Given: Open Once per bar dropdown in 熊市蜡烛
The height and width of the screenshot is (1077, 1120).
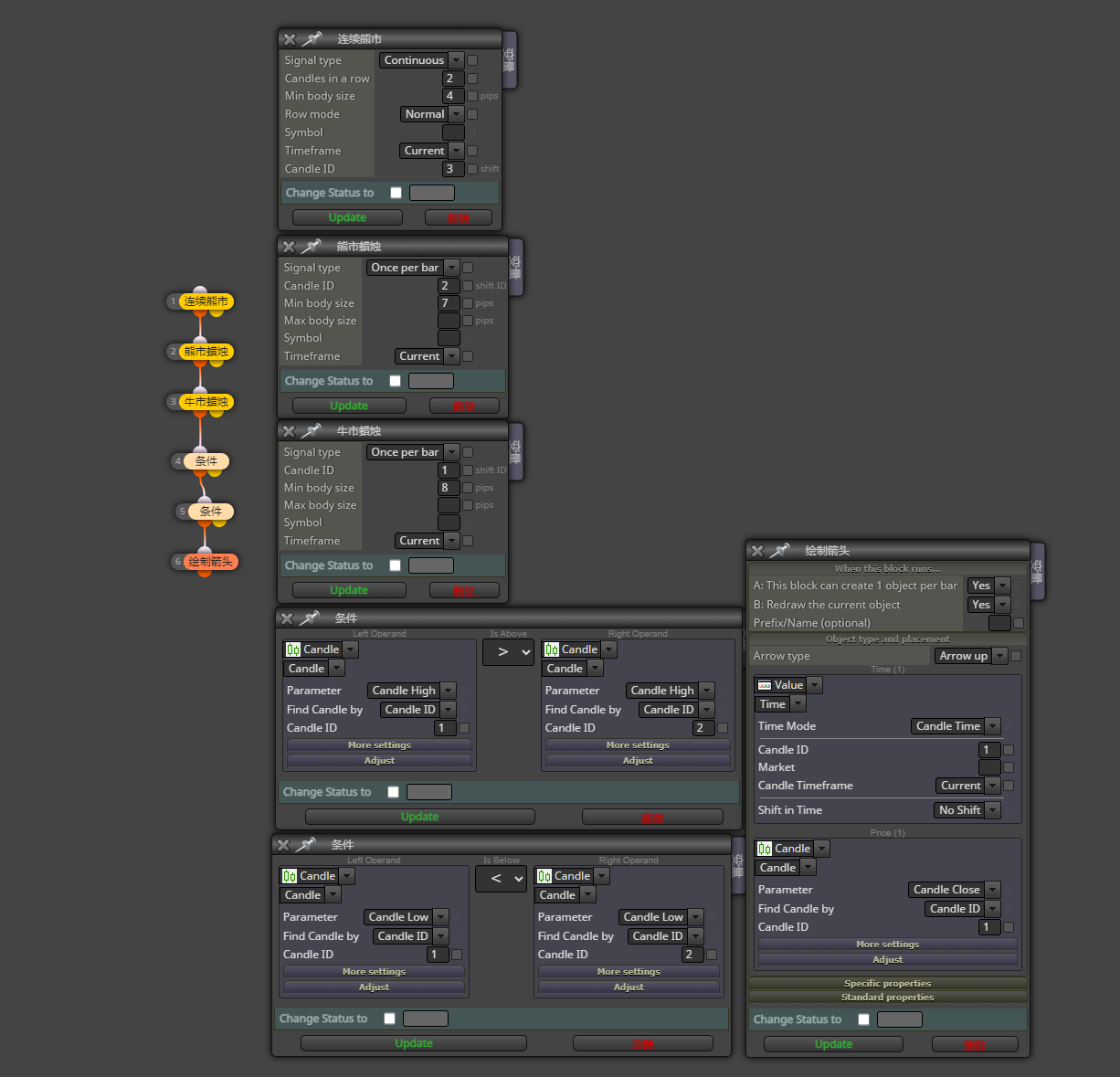Looking at the screenshot, I should point(413,268).
